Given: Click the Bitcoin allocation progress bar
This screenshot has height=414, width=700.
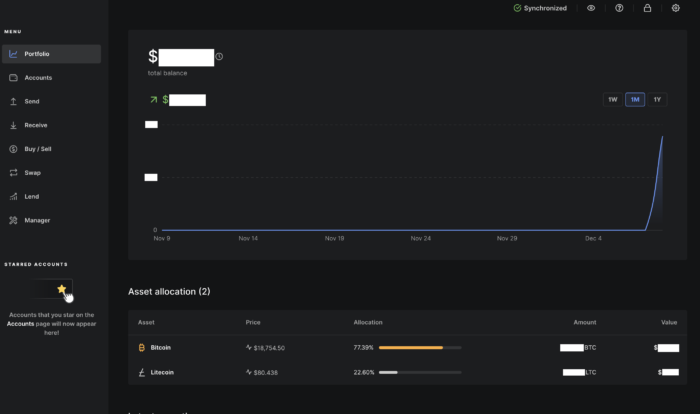Looking at the screenshot, I should (x=419, y=348).
